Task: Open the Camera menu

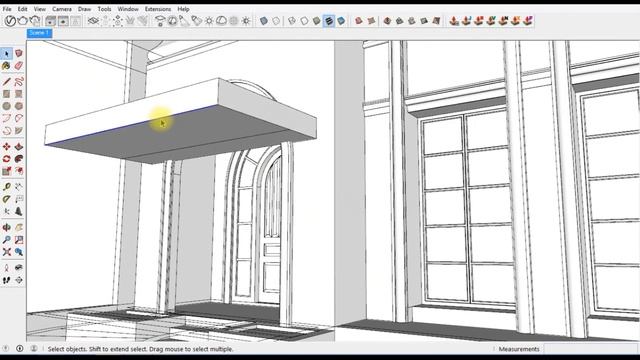Action: pos(62,9)
